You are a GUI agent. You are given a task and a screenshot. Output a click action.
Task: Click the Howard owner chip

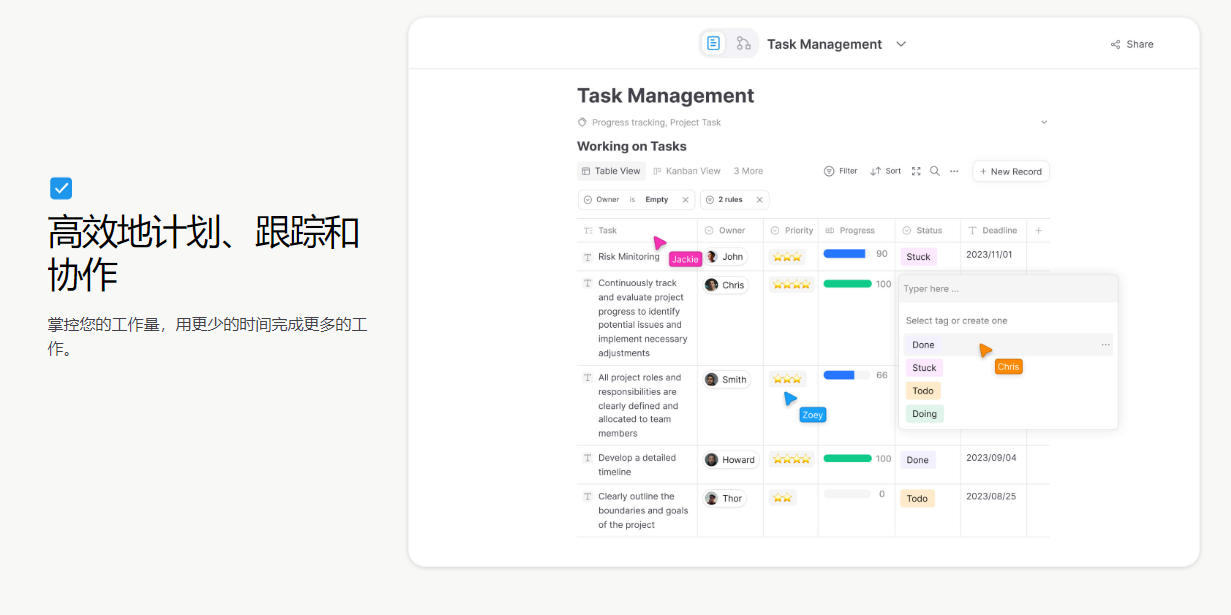point(731,460)
